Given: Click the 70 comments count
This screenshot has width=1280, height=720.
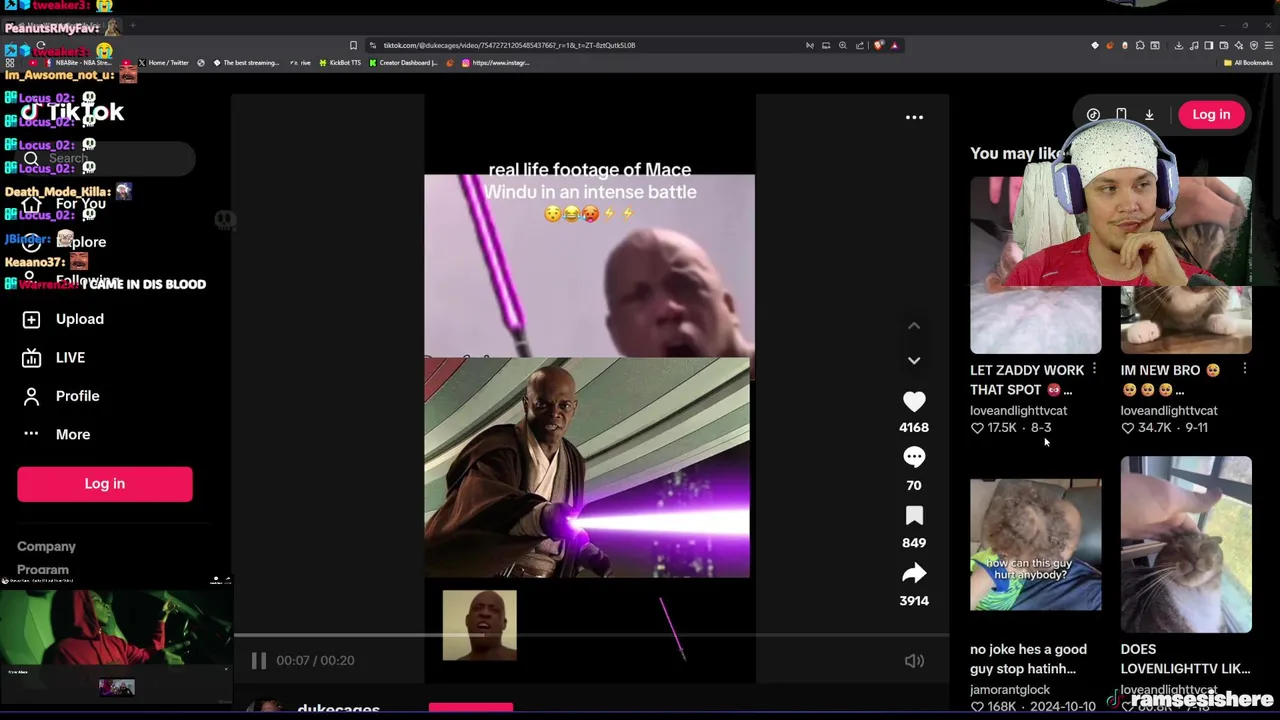Looking at the screenshot, I should pos(914,485).
